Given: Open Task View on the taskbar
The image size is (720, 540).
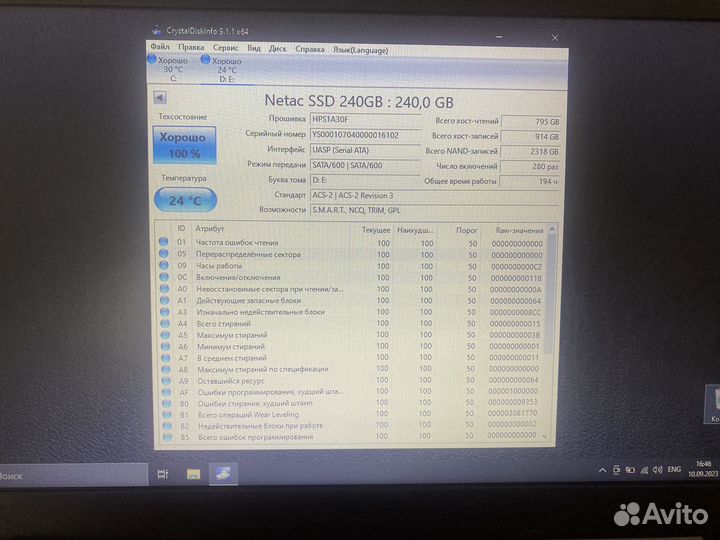Looking at the screenshot, I should [163, 474].
